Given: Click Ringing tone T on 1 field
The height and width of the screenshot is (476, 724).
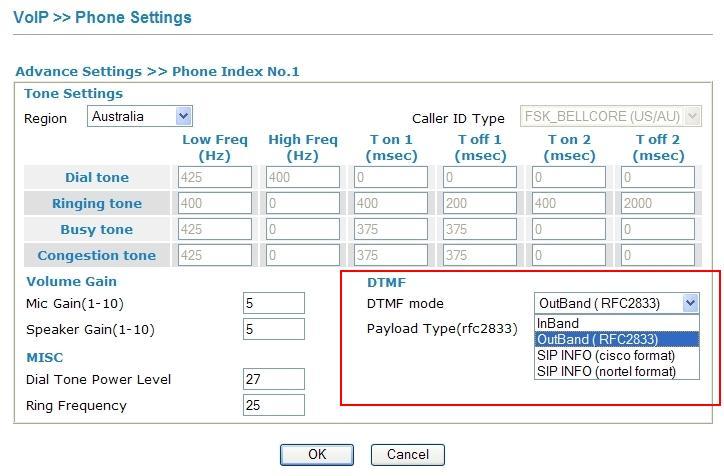Looking at the screenshot, I should pos(391,203).
